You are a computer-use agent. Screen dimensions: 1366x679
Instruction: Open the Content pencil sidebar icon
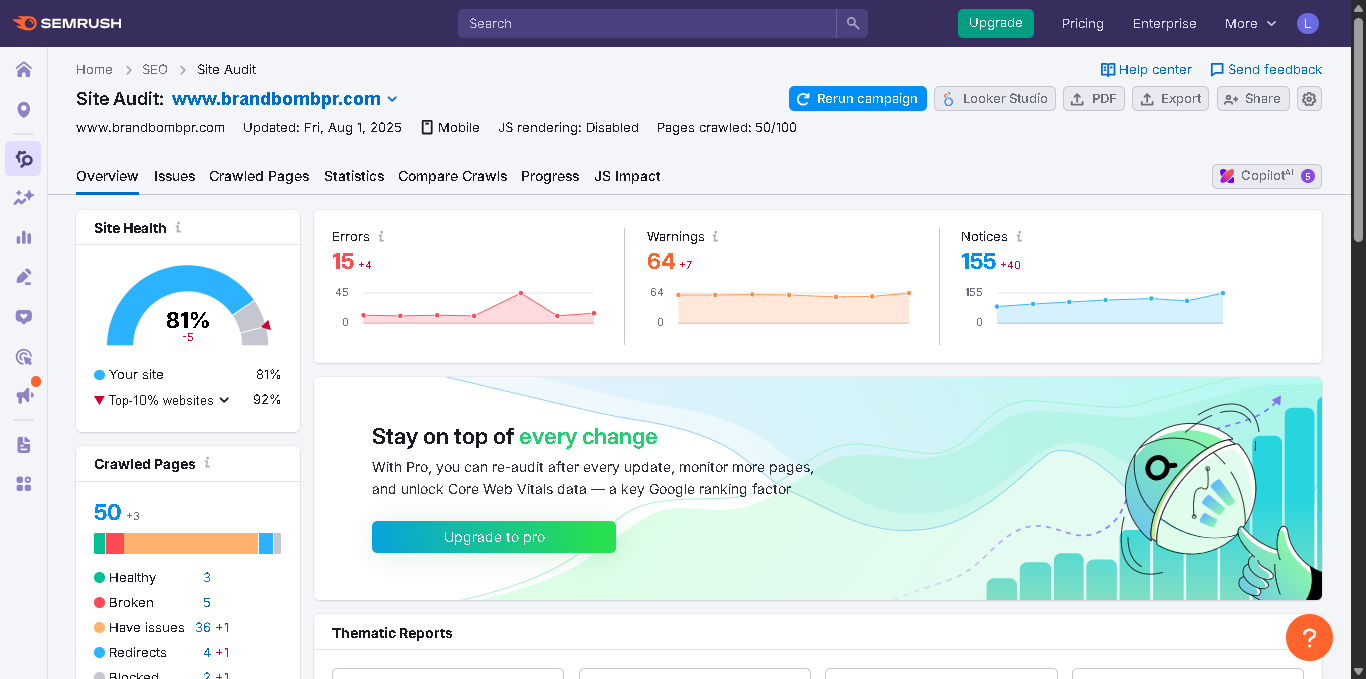(x=24, y=277)
